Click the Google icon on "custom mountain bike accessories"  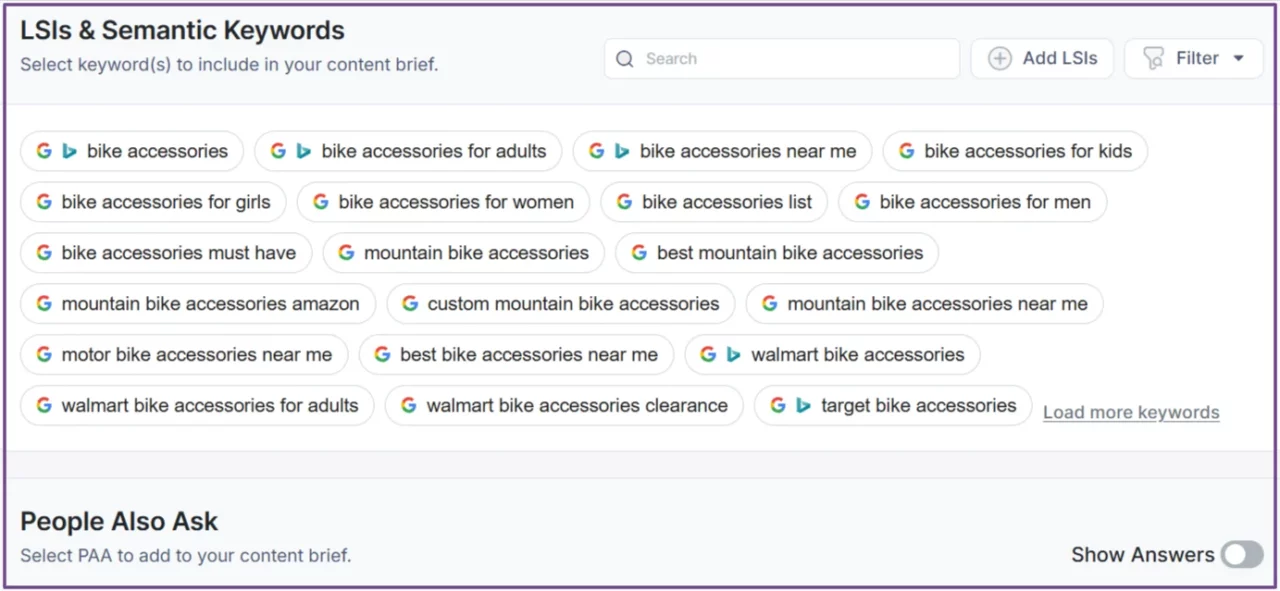pyautogui.click(x=410, y=303)
